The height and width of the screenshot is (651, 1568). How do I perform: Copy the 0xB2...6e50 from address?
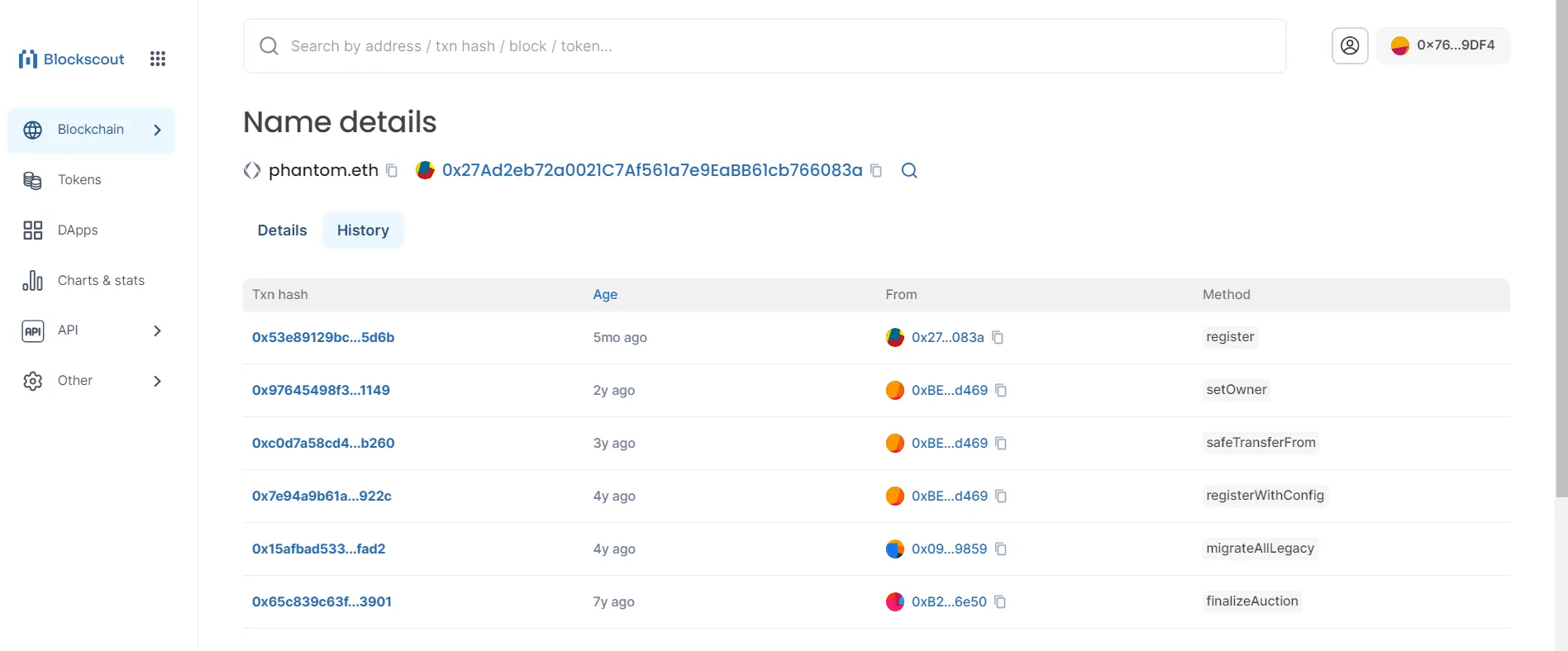pos(1000,601)
